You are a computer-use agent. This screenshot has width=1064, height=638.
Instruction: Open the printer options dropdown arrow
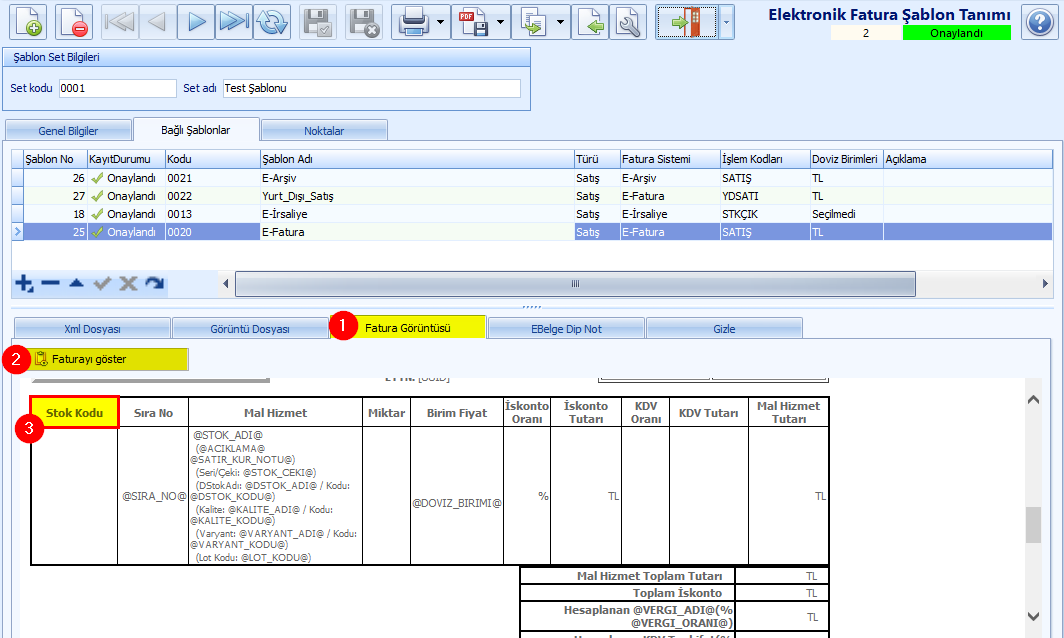[441, 22]
